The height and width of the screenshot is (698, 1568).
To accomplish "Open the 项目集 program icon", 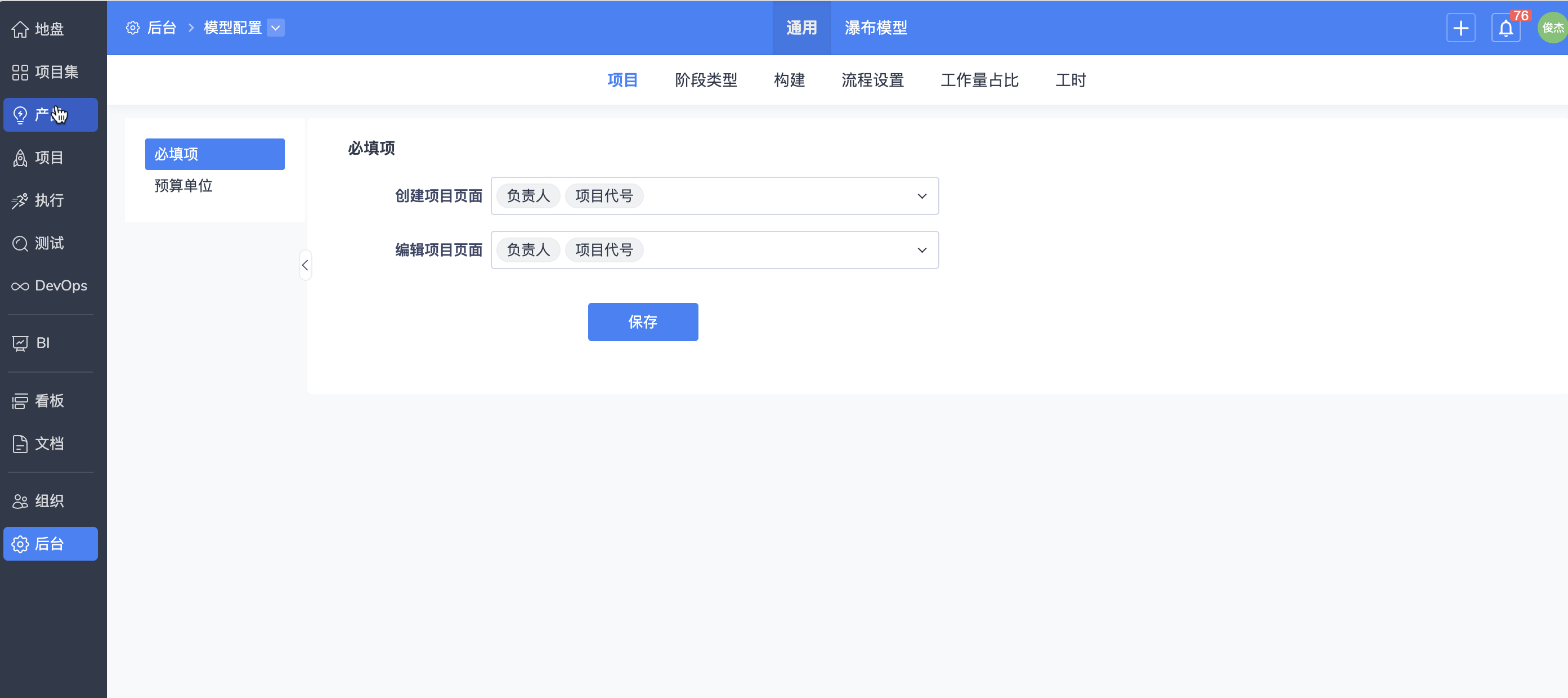I will [x=20, y=72].
